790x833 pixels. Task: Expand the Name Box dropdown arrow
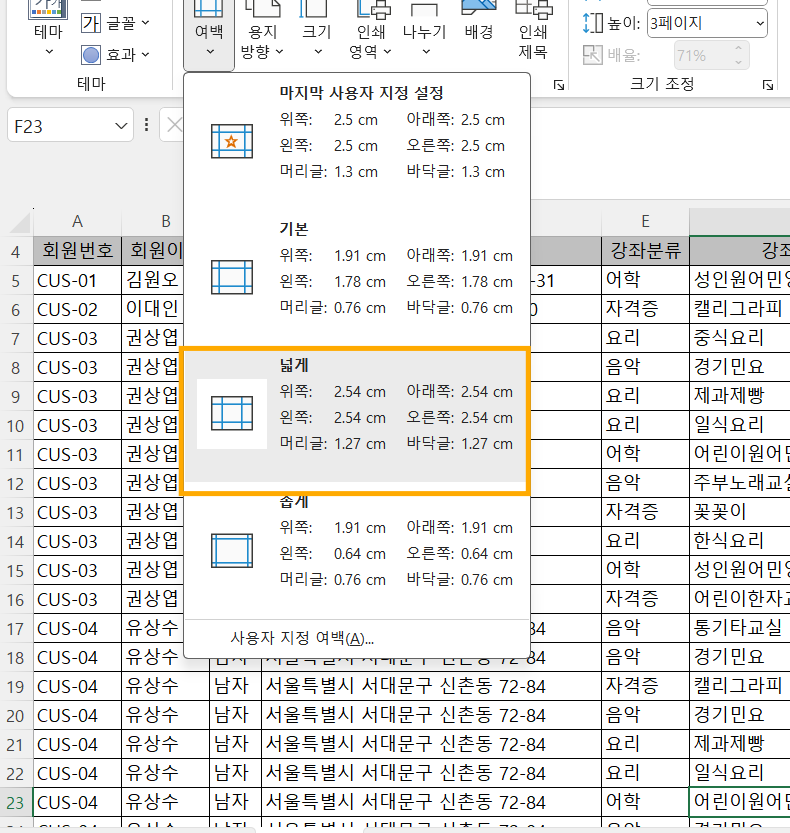(x=121, y=126)
